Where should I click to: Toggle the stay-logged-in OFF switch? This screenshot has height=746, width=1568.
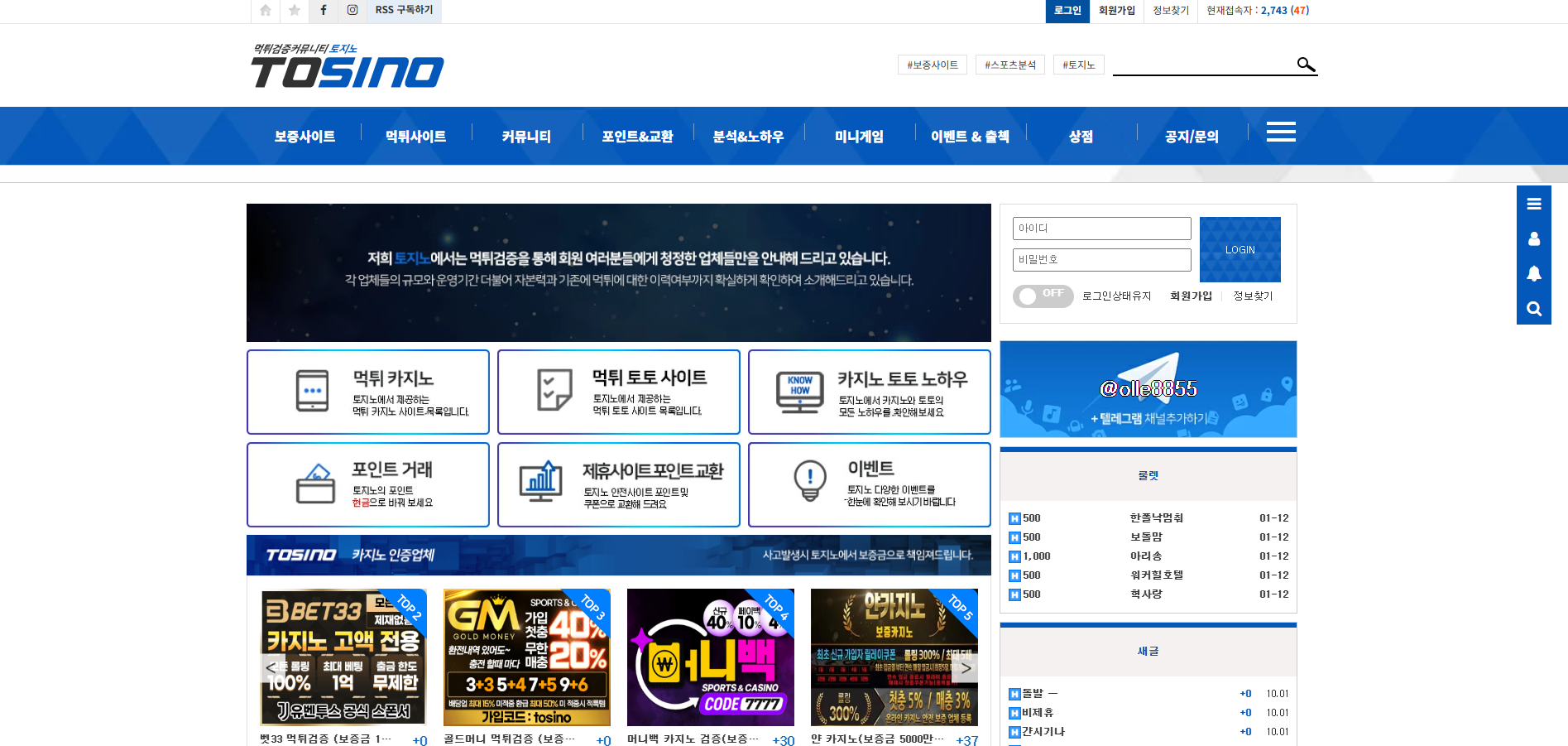(1042, 296)
